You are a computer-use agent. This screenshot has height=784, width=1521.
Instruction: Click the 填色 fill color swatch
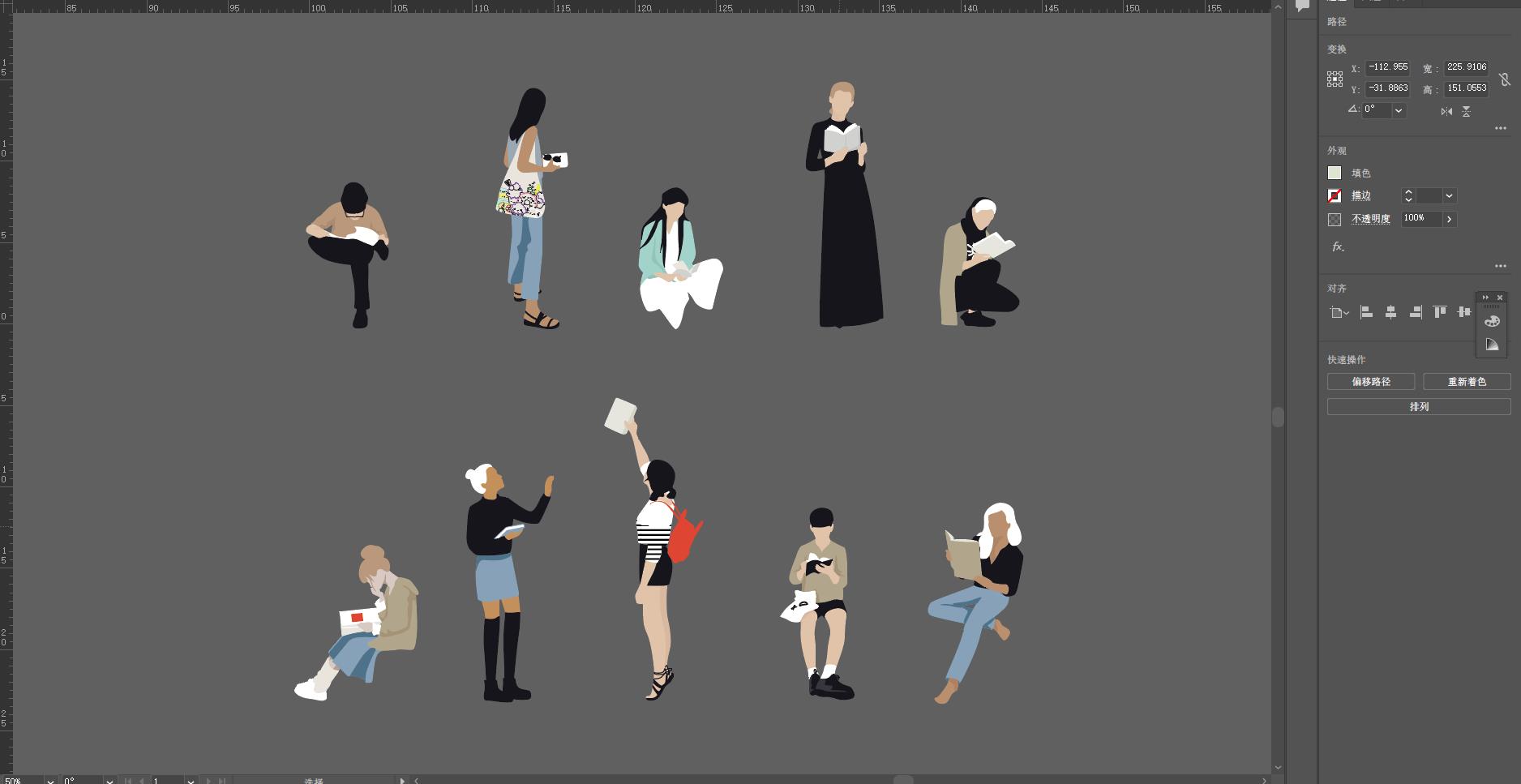[x=1335, y=173]
